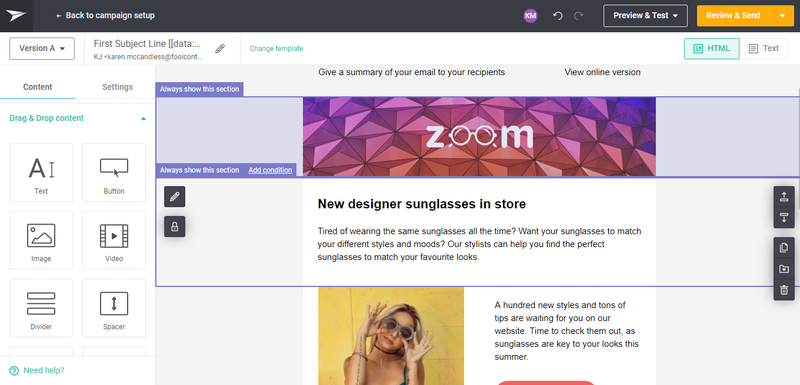The height and width of the screenshot is (385, 800).
Task: Undo the last change
Action: point(558,16)
